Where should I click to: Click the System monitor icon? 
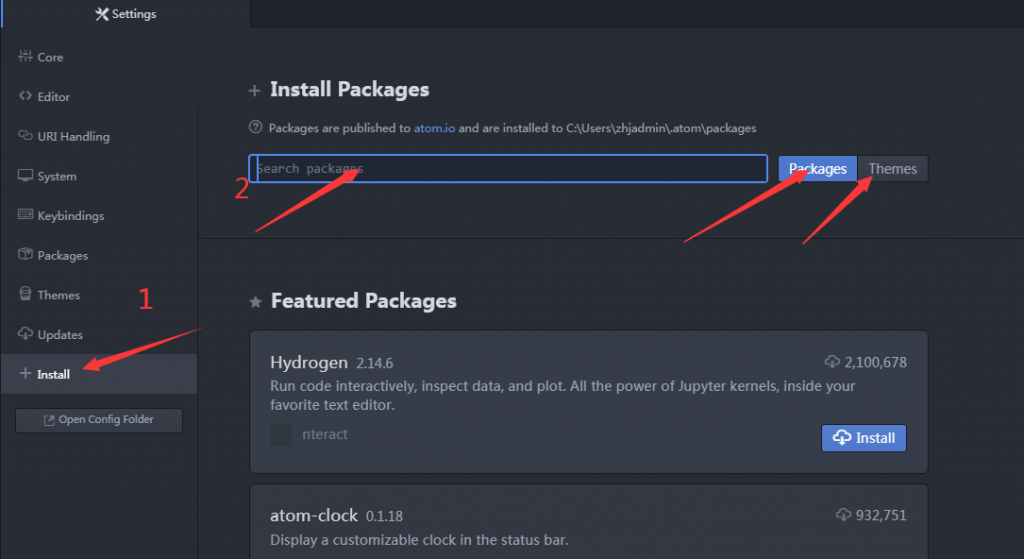[x=25, y=176]
